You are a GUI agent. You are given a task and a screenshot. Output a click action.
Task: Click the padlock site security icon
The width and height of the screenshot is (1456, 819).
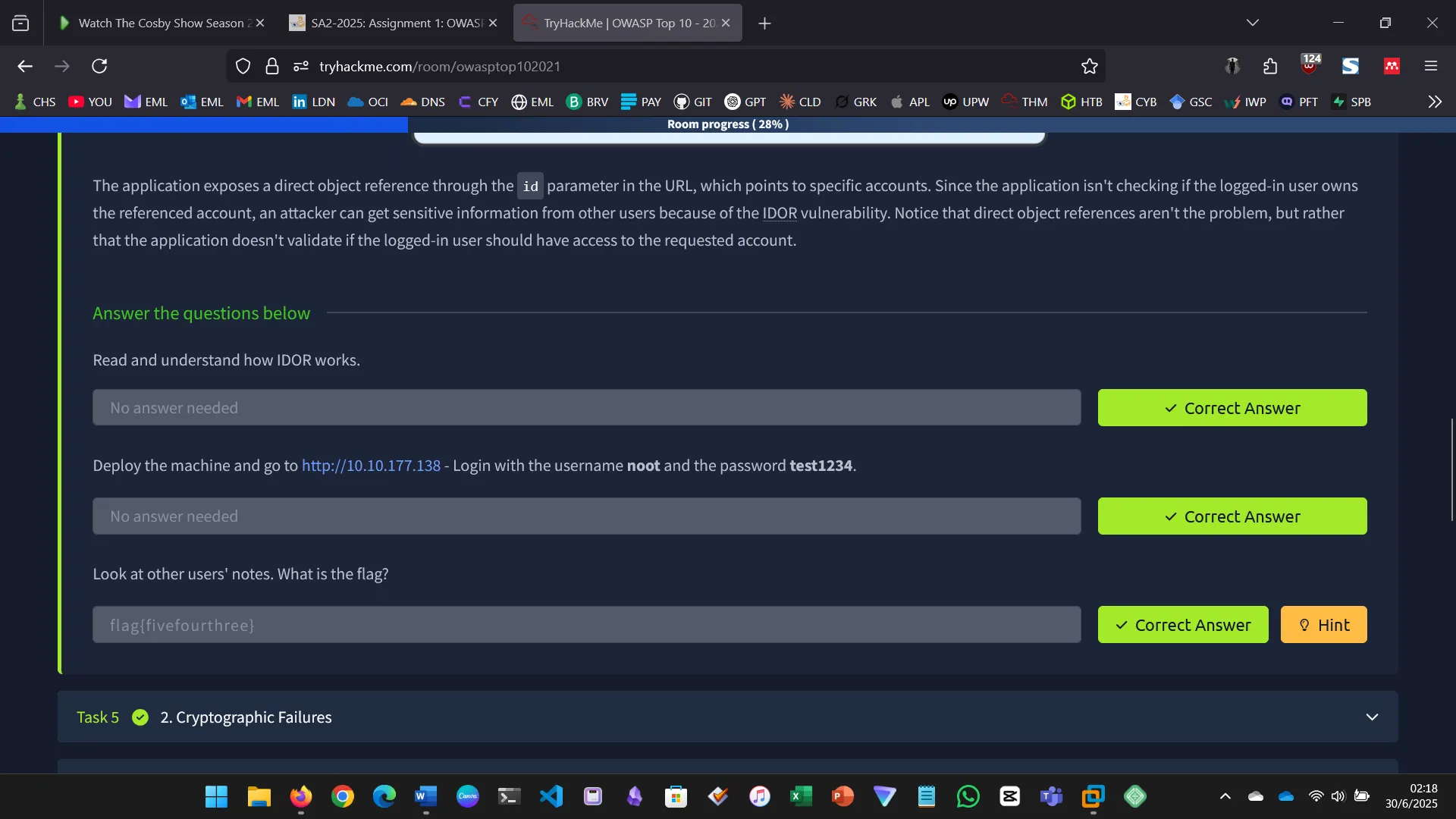272,66
